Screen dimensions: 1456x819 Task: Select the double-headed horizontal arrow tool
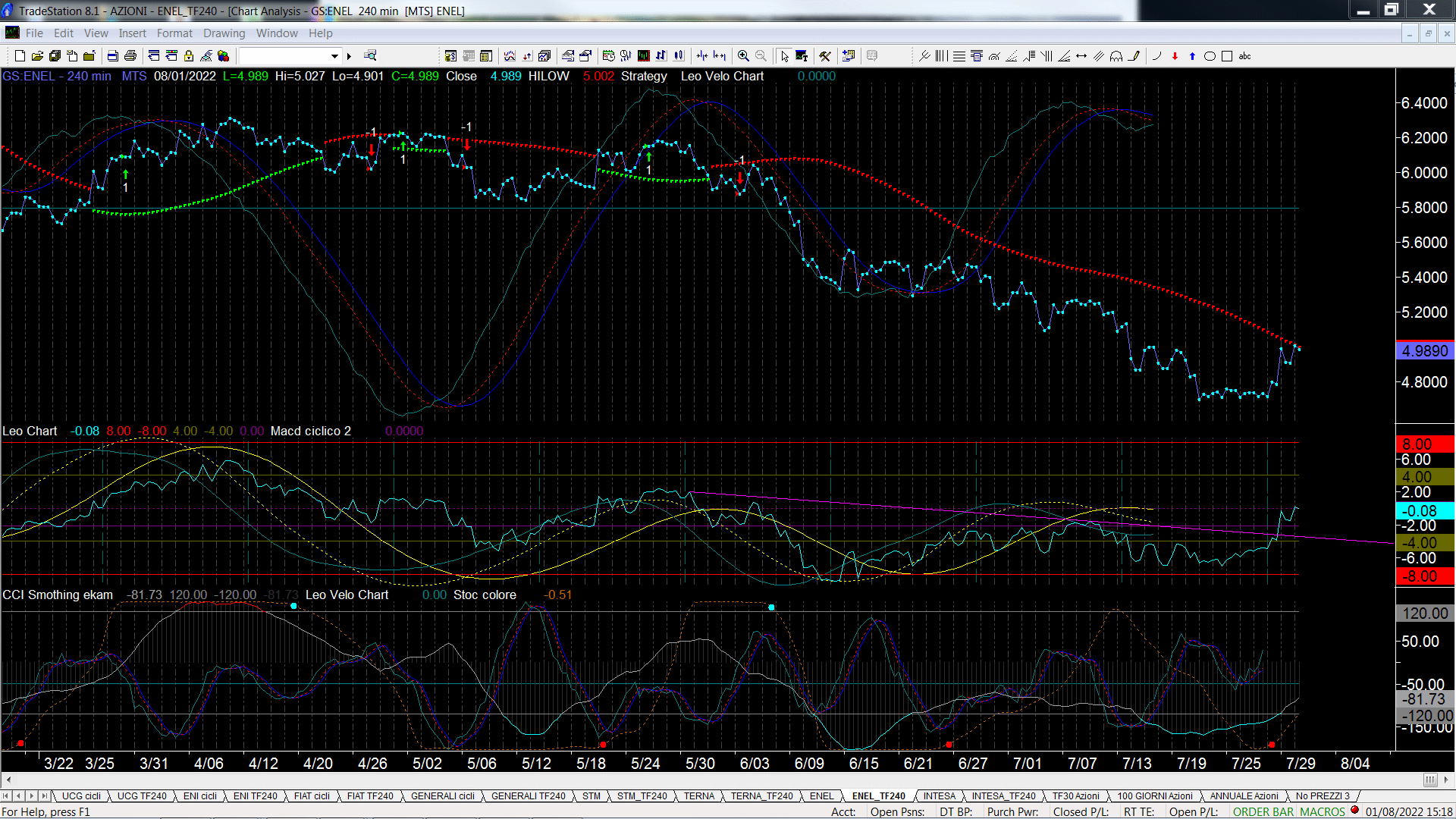(1081, 55)
